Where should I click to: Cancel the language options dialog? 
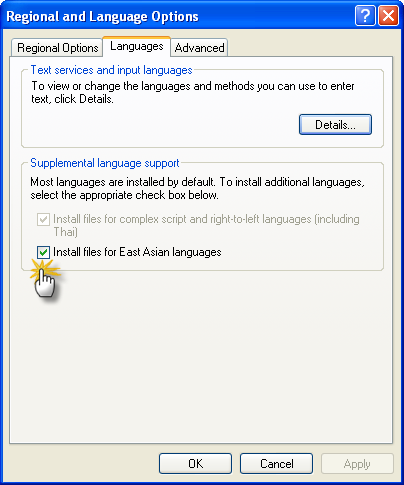(276, 463)
